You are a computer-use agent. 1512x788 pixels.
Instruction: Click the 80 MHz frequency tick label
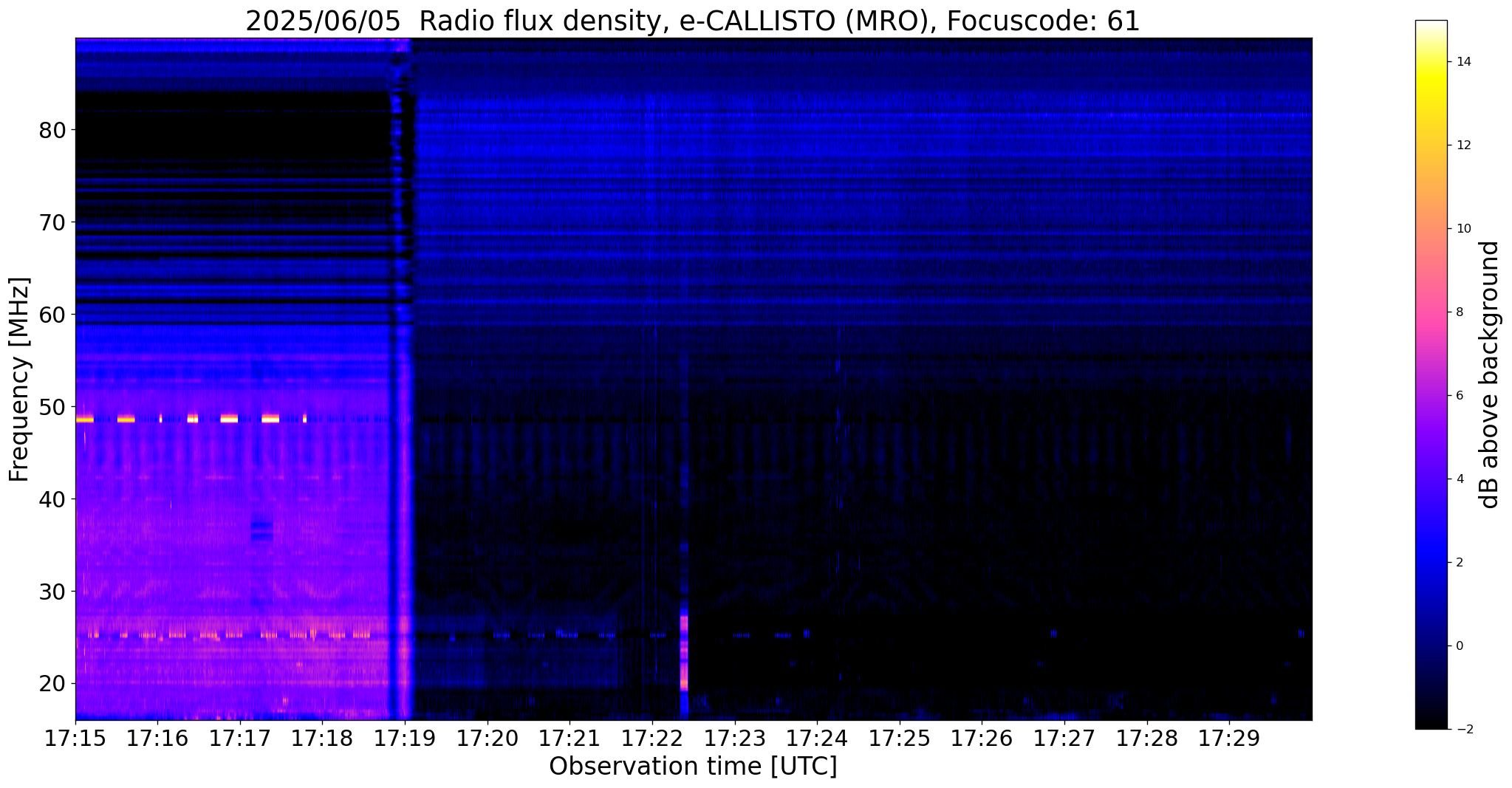[x=52, y=130]
